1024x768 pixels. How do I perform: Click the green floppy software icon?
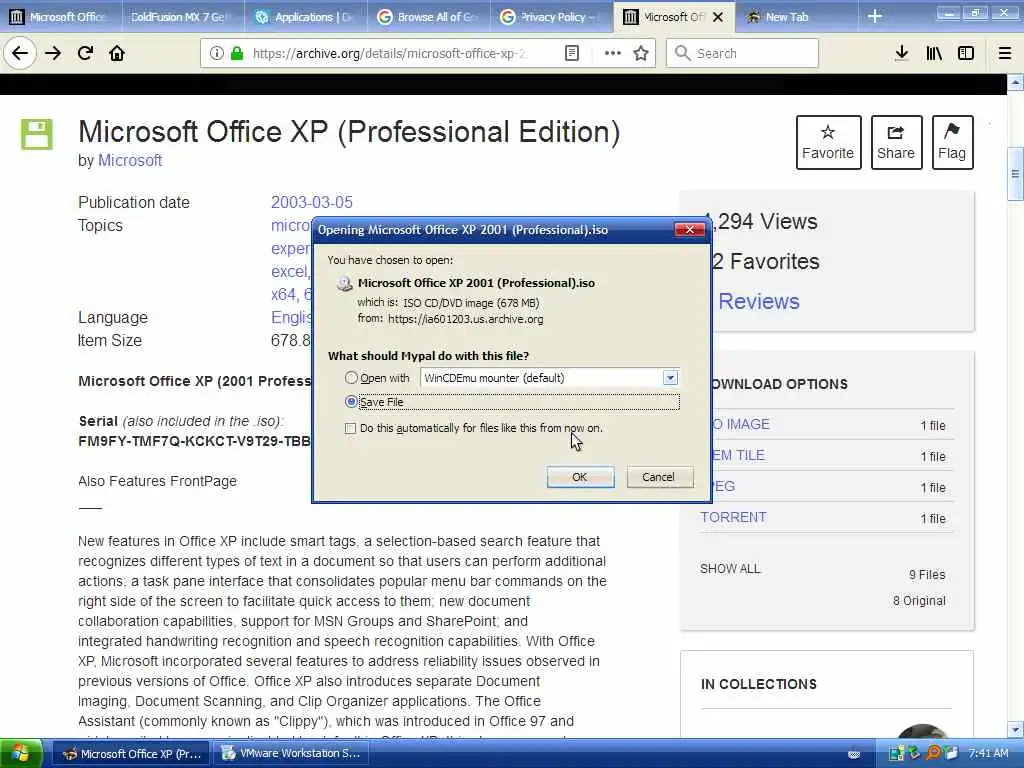pos(37,135)
